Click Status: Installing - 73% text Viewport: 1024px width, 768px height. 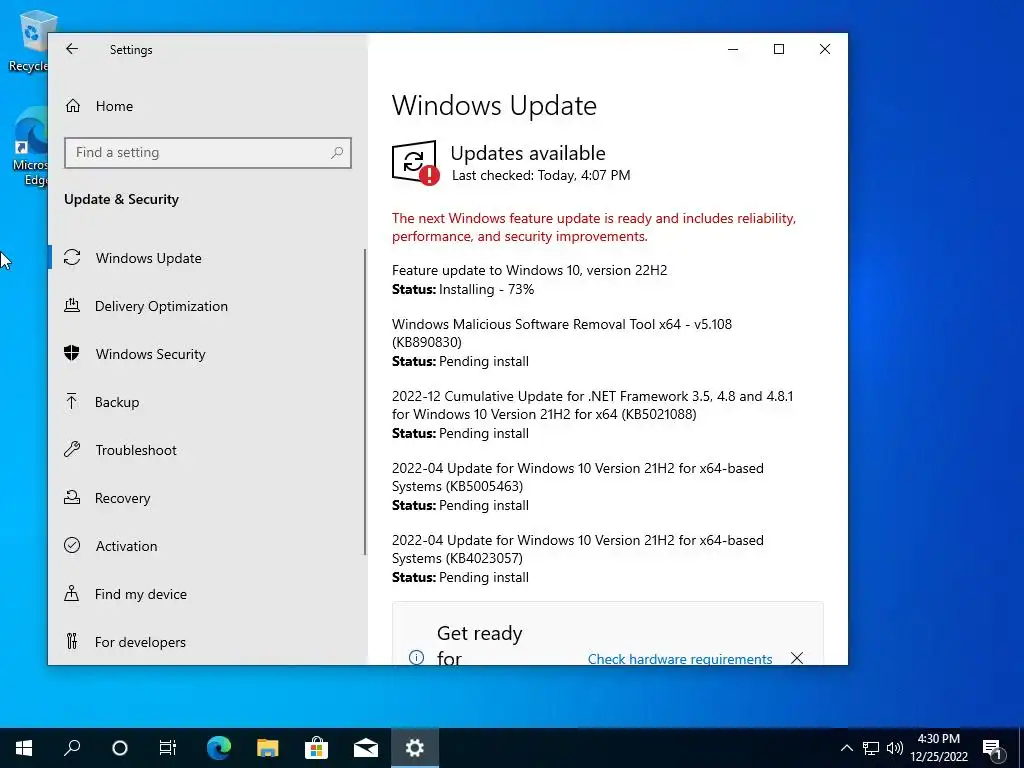pos(463,289)
